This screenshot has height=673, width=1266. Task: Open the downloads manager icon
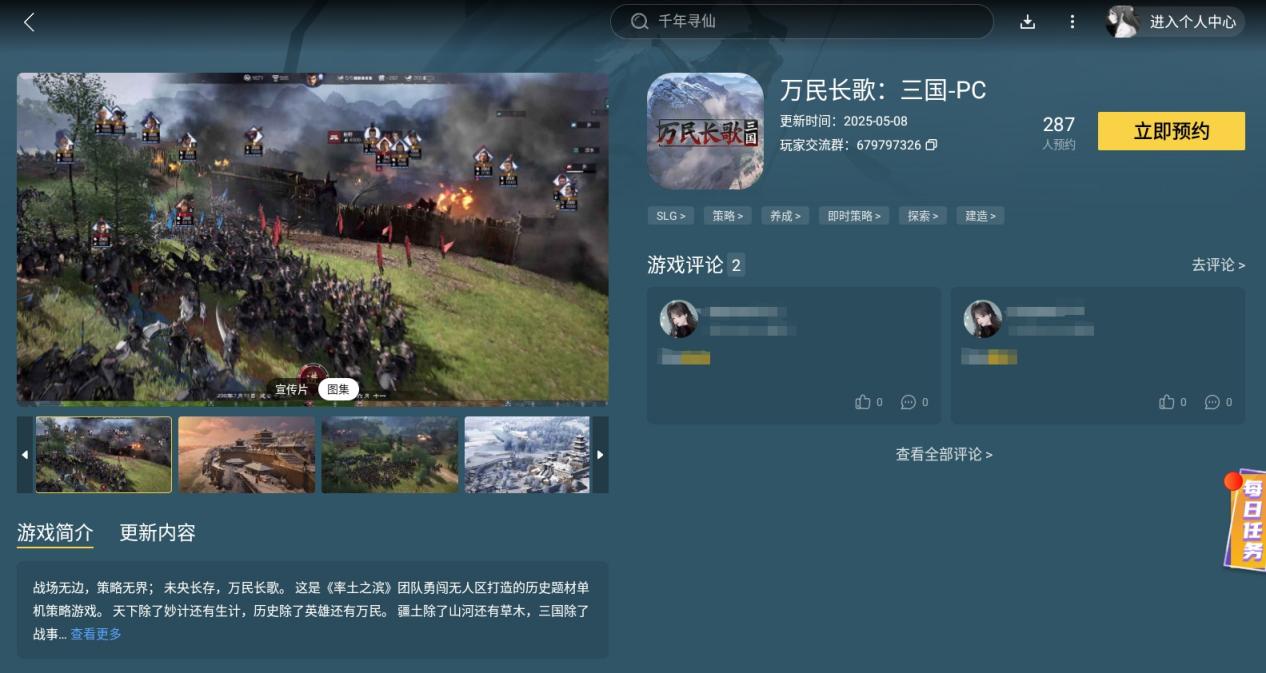(x=1027, y=22)
